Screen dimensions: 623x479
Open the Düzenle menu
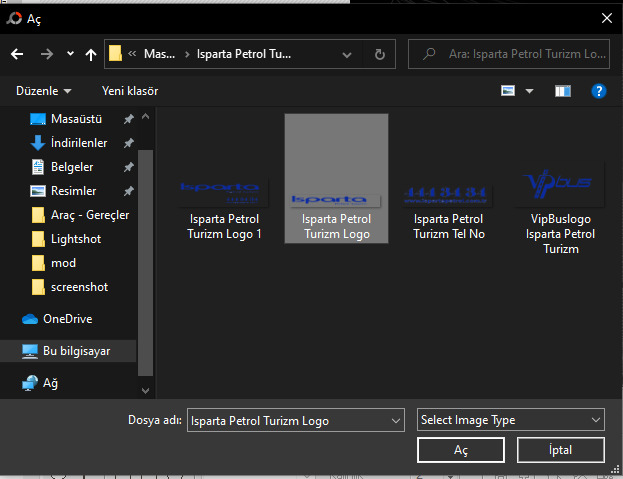43,91
